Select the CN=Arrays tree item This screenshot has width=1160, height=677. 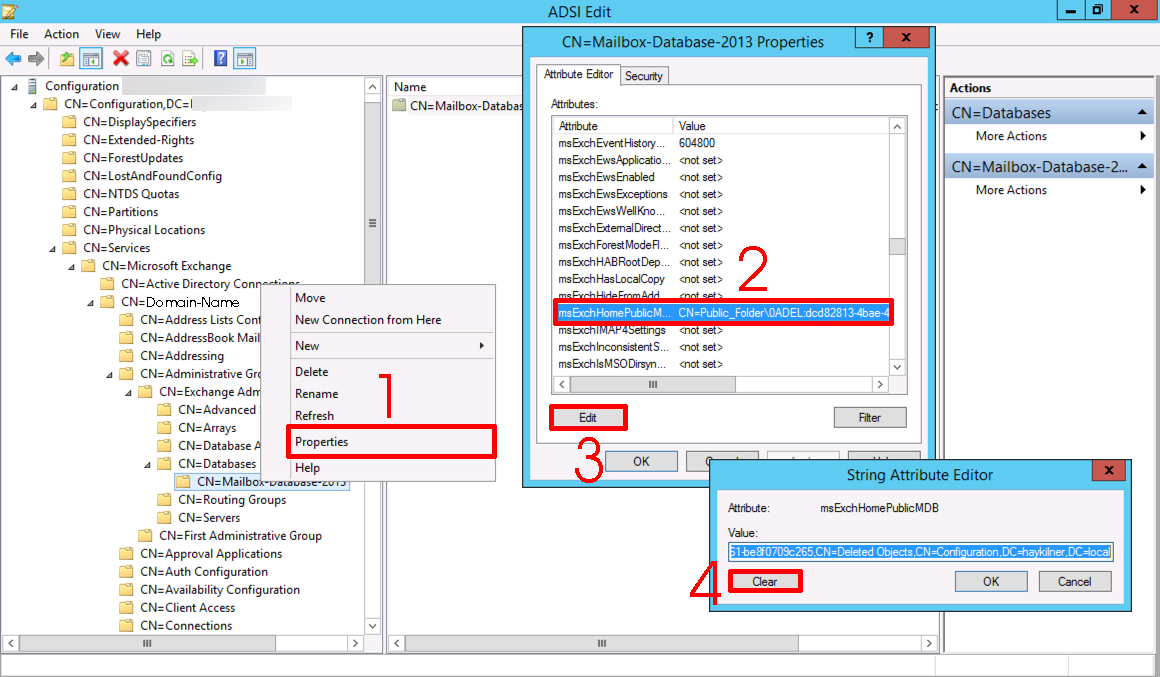tap(206, 428)
